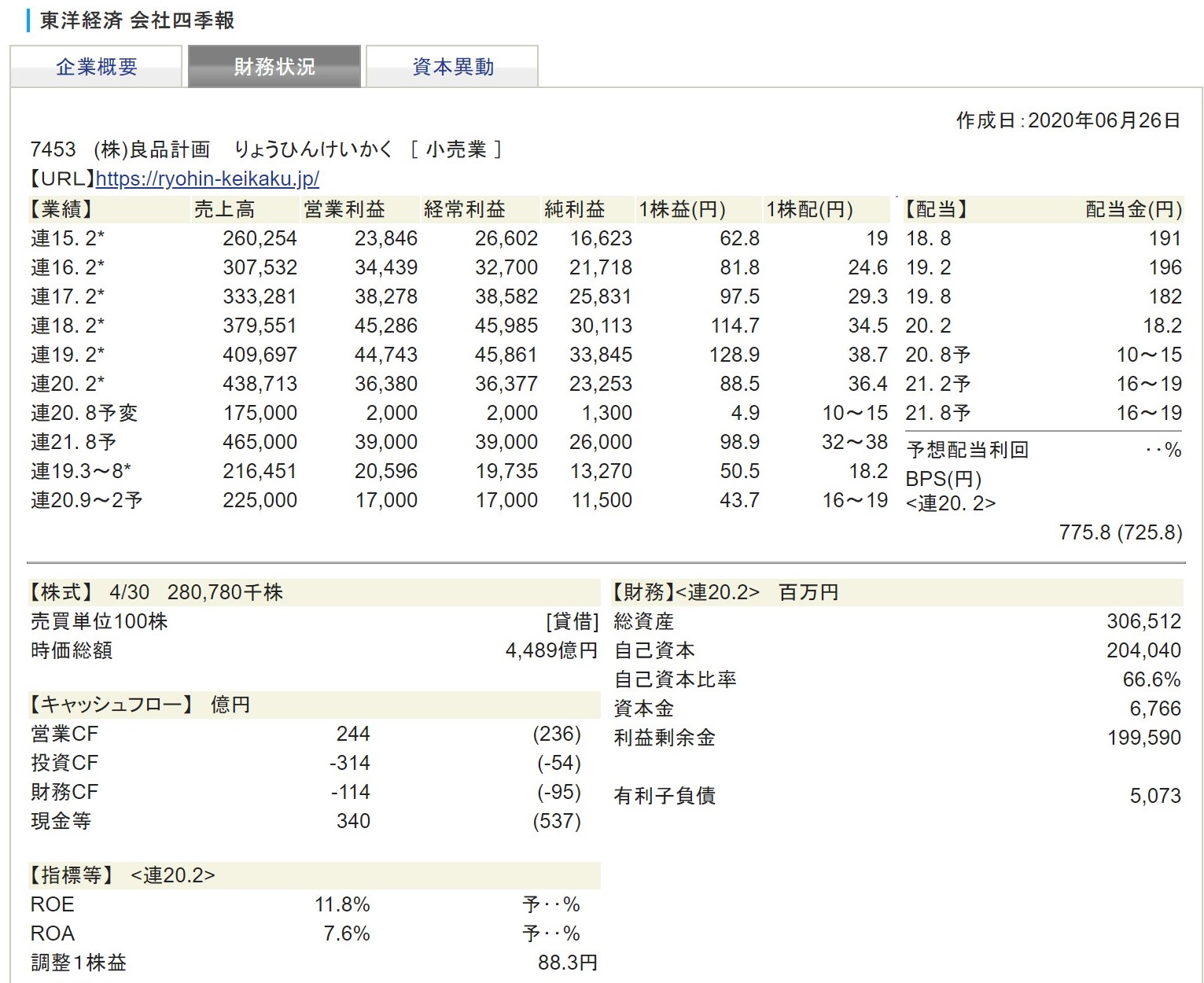
Task: Click the 連19.3～8* row label
Action: [x=81, y=471]
